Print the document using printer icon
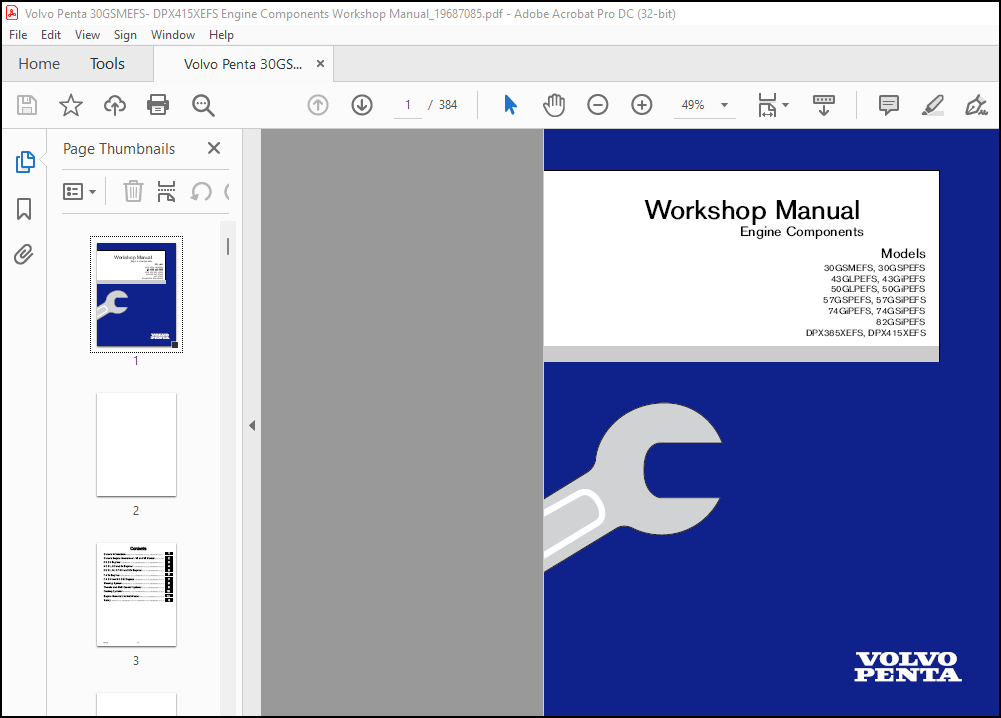Screen dimensions: 1001x718 [x=158, y=105]
